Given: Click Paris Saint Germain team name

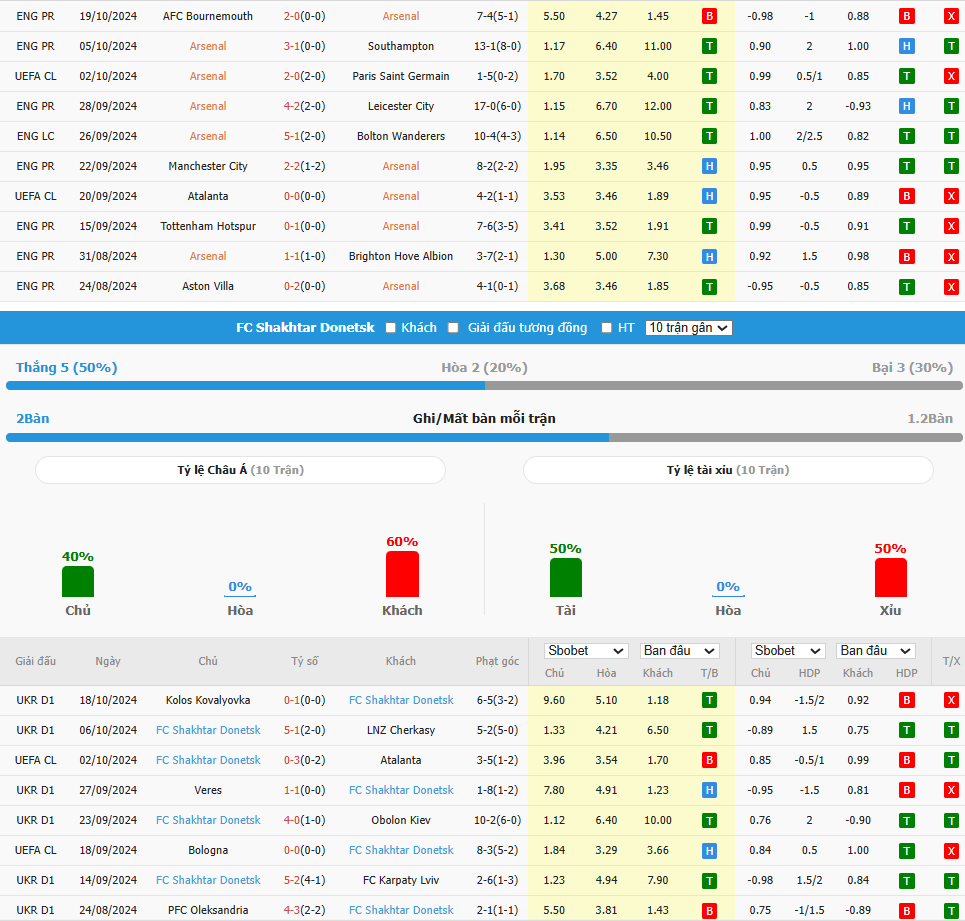Looking at the screenshot, I should (x=401, y=76).
